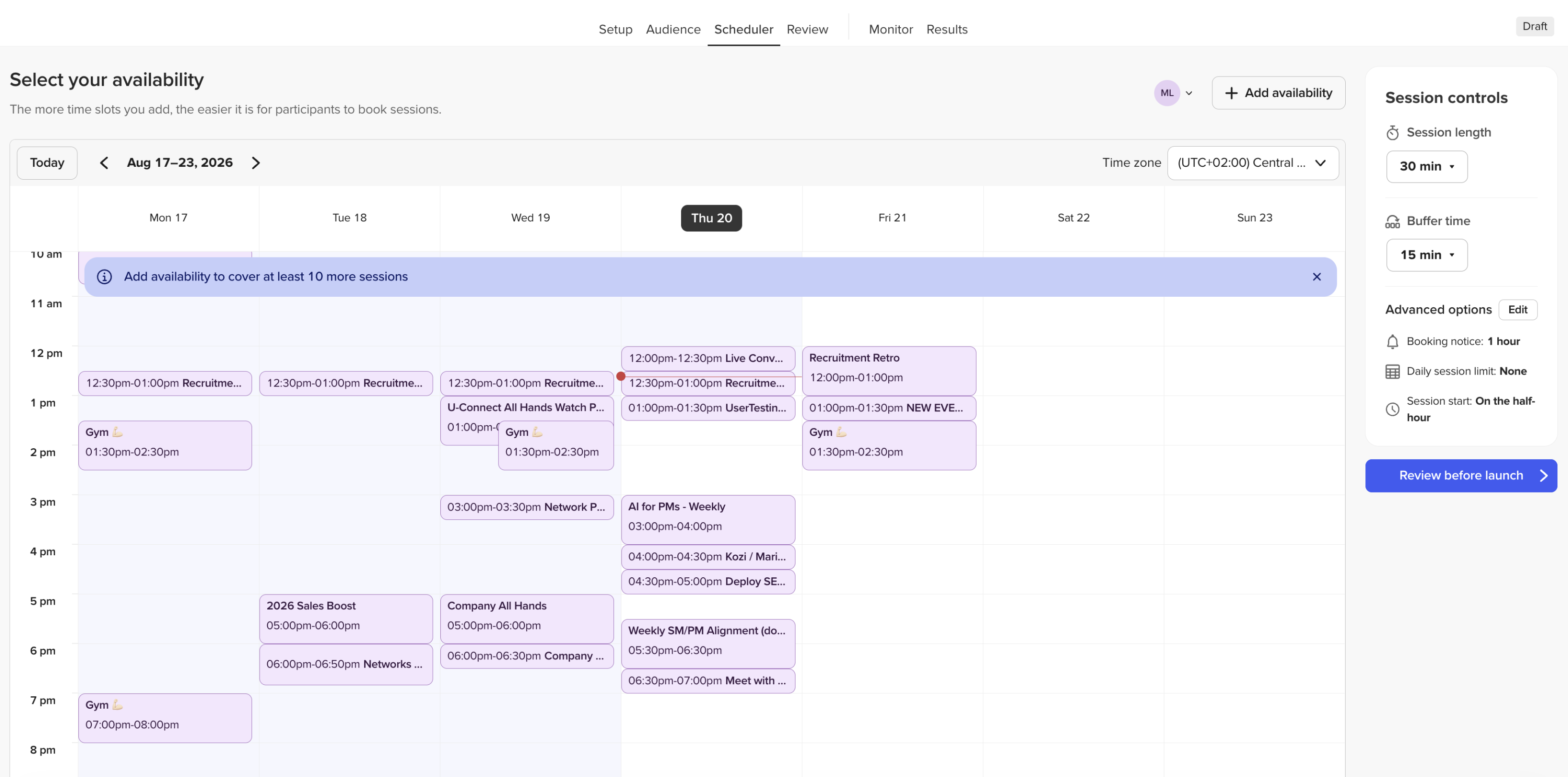
Task: Open the Session length 30 min dropdown
Action: coord(1426,166)
